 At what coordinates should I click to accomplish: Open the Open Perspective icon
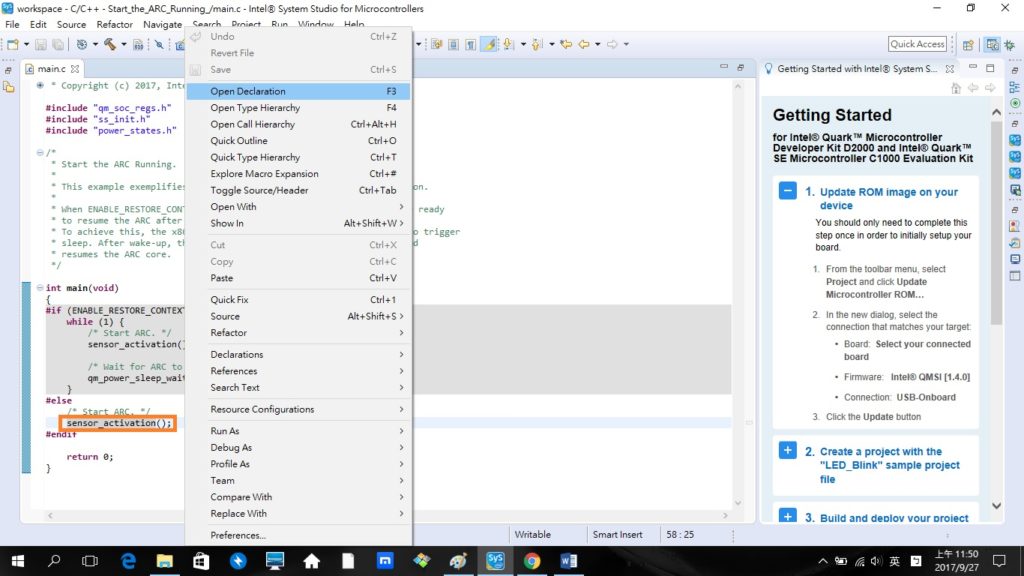[968, 44]
